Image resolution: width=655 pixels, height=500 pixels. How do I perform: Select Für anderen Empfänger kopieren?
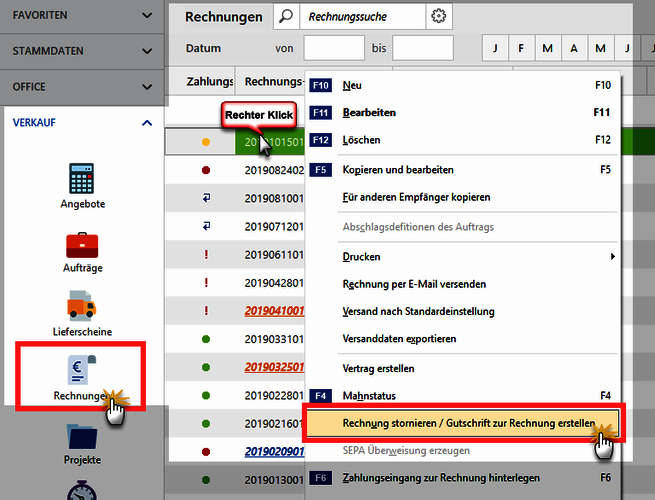tap(463, 197)
